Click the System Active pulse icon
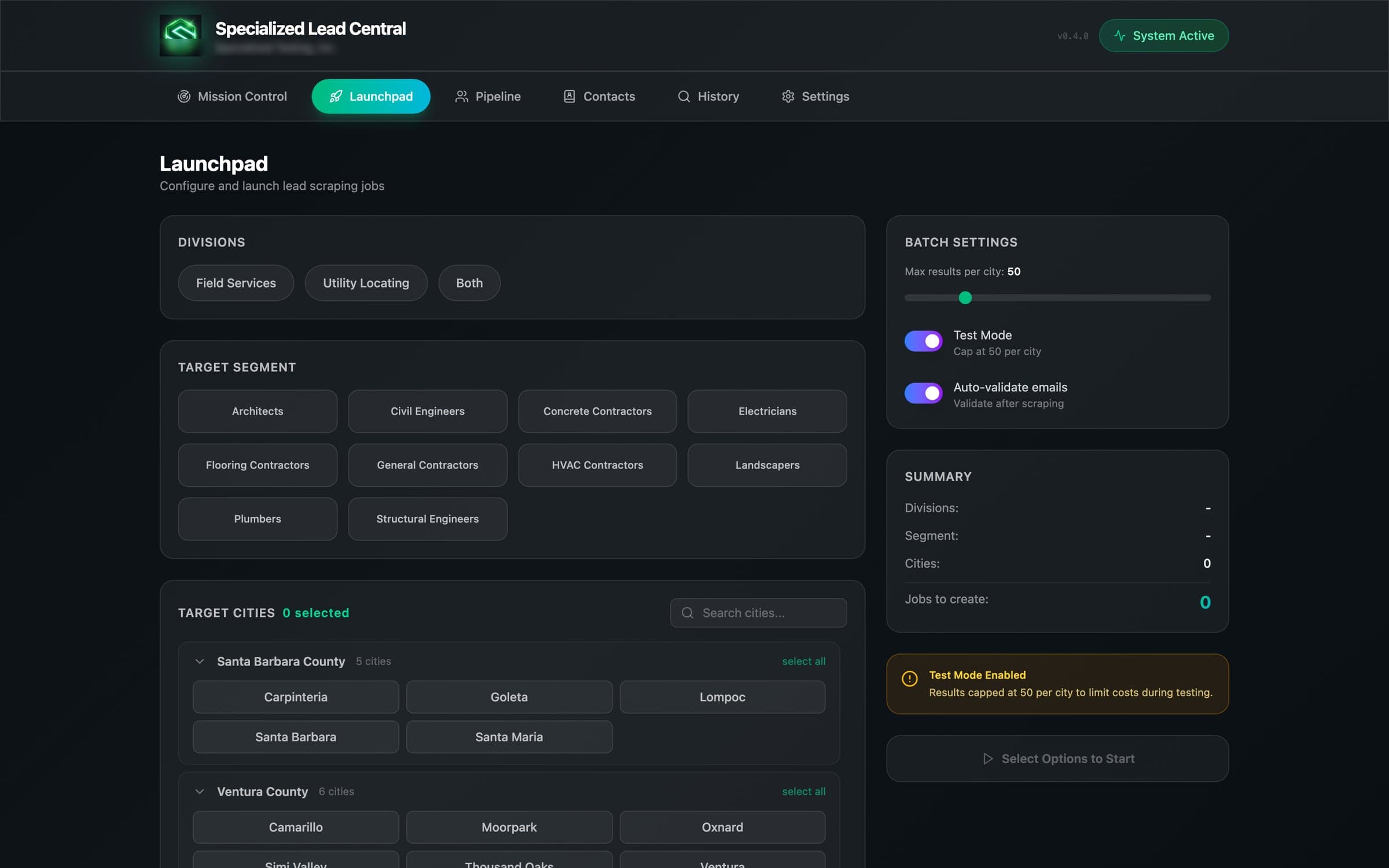The width and height of the screenshot is (1389, 868). point(1120,35)
